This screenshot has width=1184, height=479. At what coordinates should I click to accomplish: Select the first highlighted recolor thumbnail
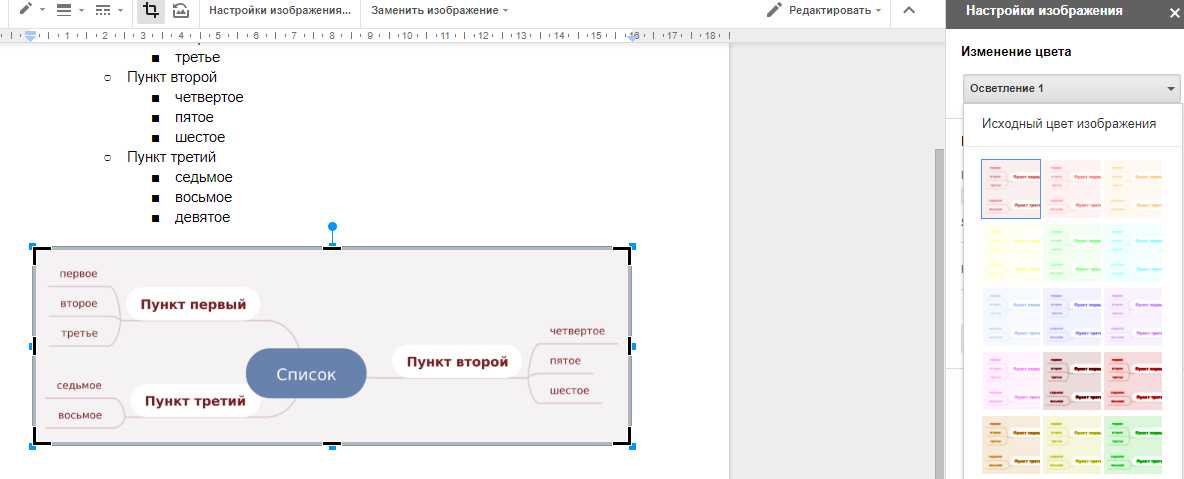1011,188
